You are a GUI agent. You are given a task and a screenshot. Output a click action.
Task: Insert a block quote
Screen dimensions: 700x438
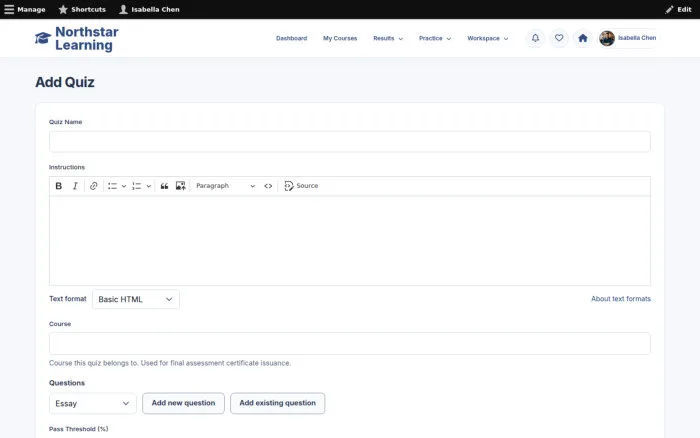(x=164, y=186)
